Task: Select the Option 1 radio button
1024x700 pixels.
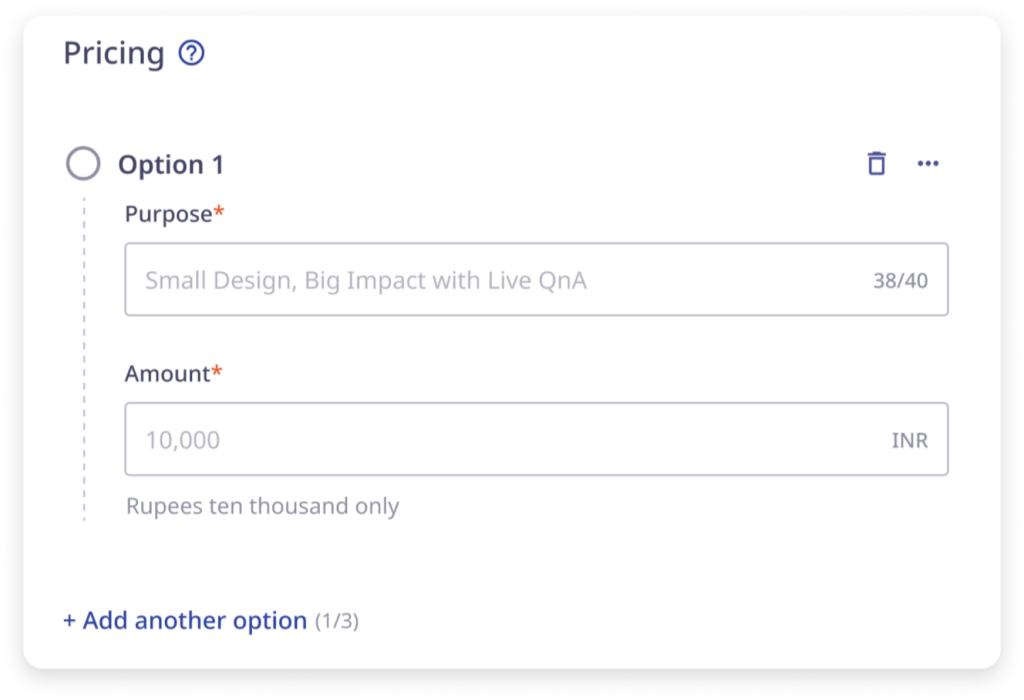Action: pyautogui.click(x=83, y=163)
